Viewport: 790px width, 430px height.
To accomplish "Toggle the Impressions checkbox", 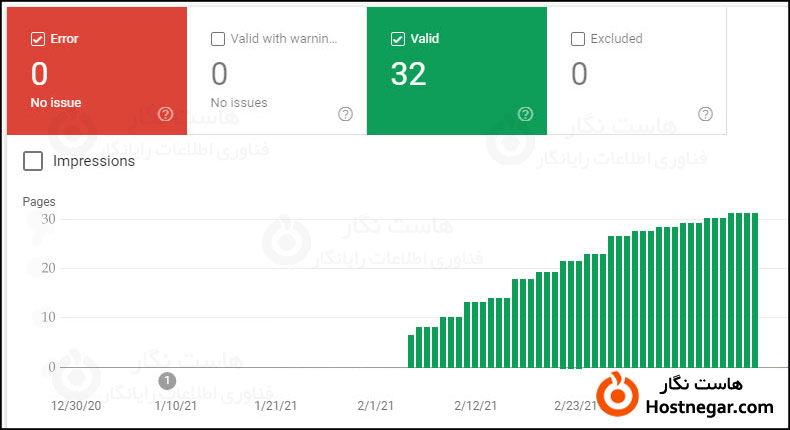I will 33,161.
